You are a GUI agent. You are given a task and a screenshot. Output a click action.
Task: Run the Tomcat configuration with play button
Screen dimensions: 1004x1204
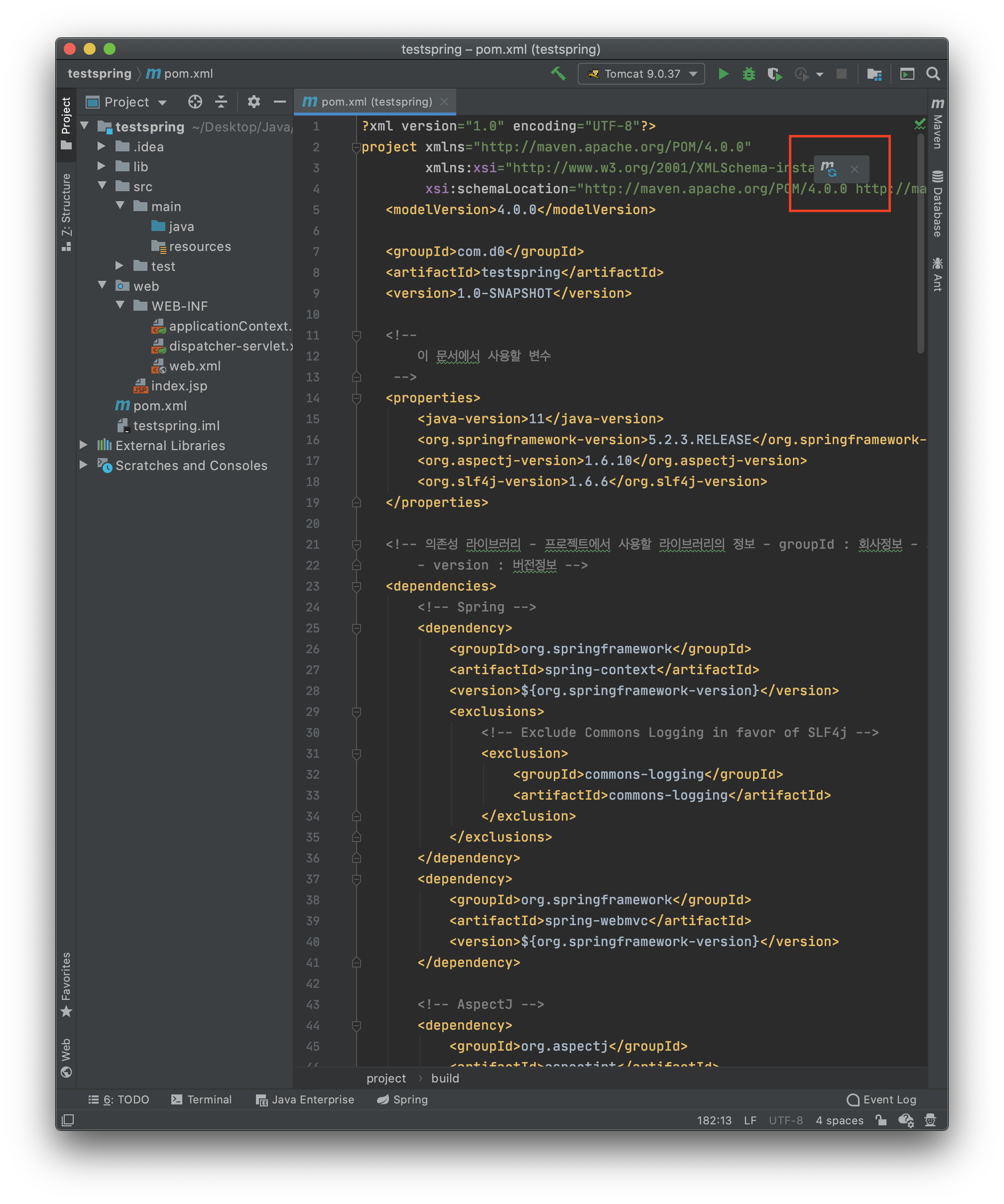pyautogui.click(x=724, y=73)
